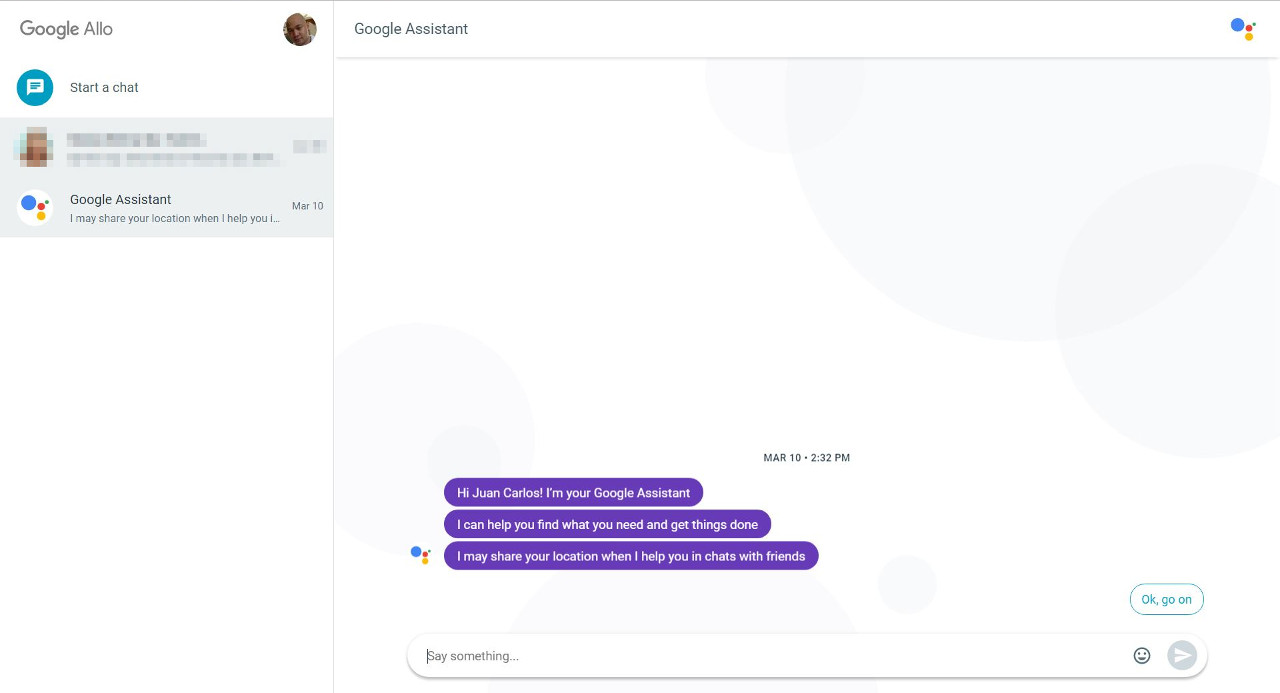Click the Google Assistant avatar in the chat list

click(35, 208)
